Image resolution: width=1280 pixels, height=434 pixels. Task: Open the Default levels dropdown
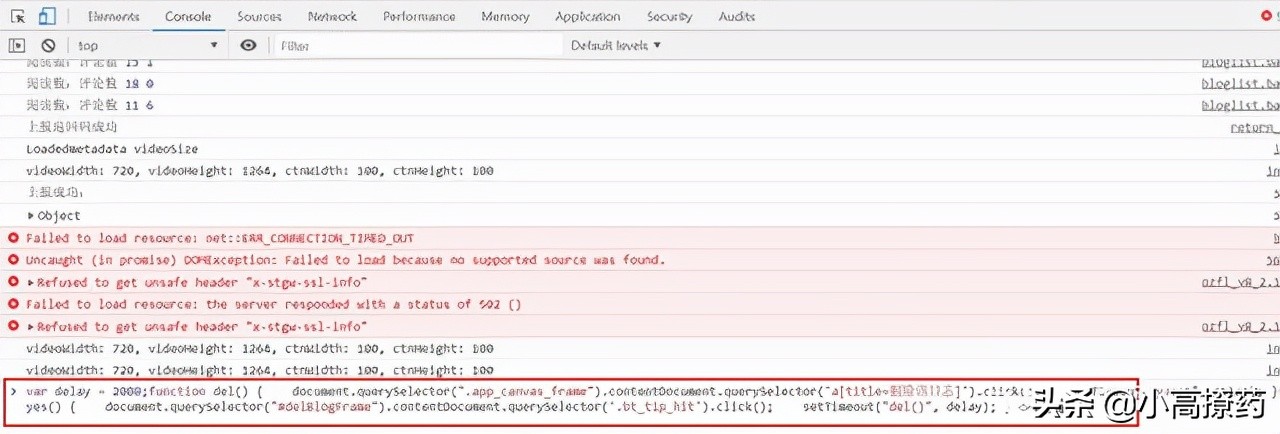click(615, 46)
